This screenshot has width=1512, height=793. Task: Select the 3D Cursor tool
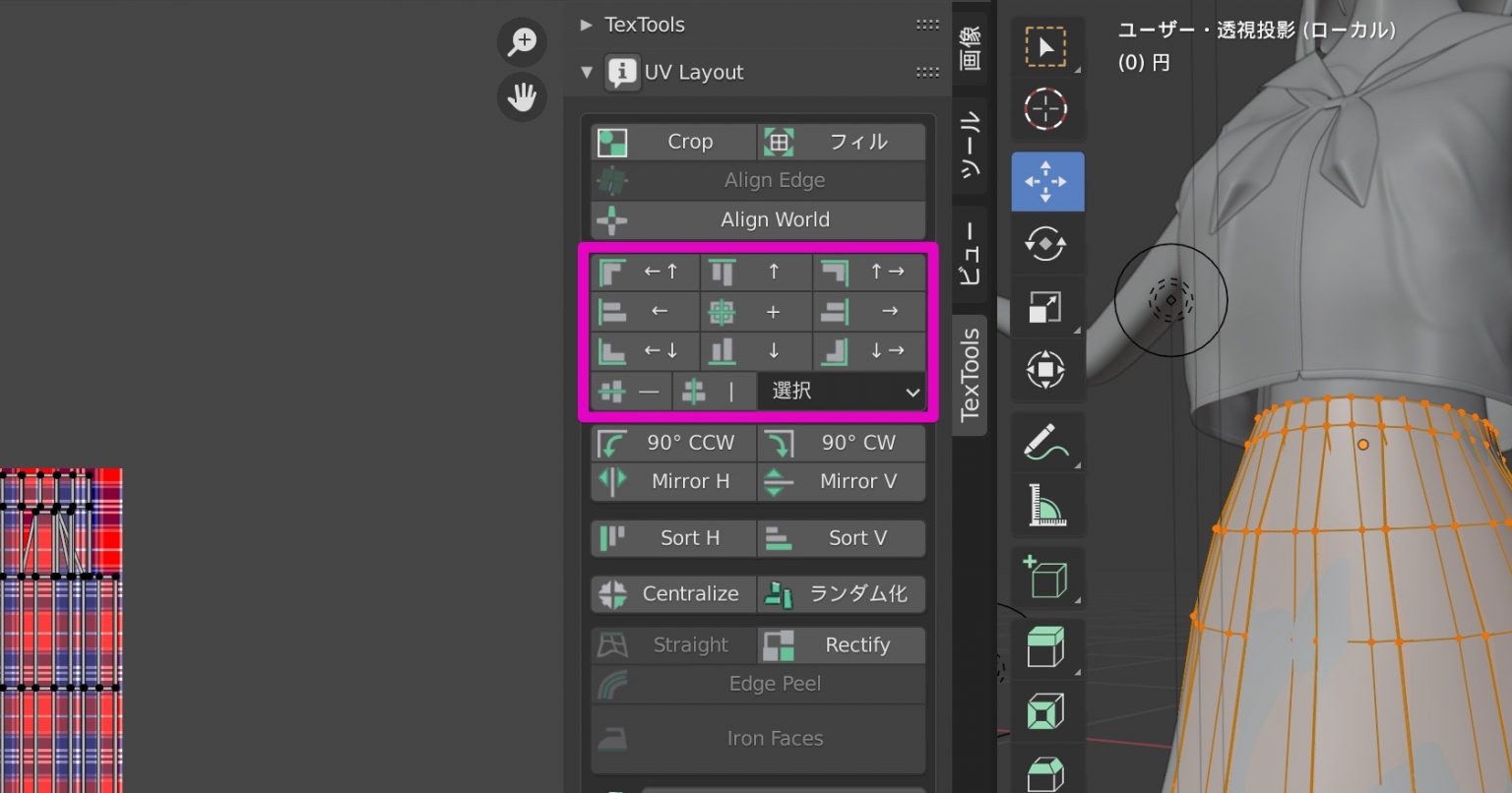(1047, 109)
